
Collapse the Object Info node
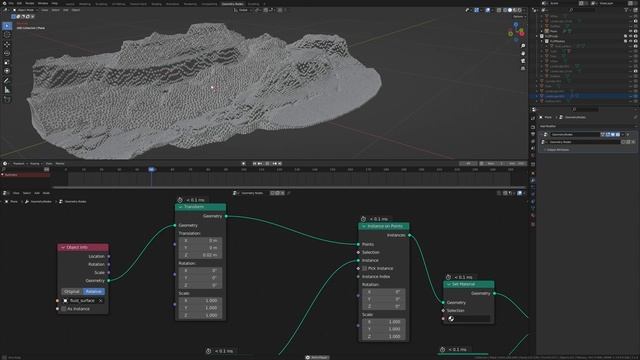click(x=63, y=247)
